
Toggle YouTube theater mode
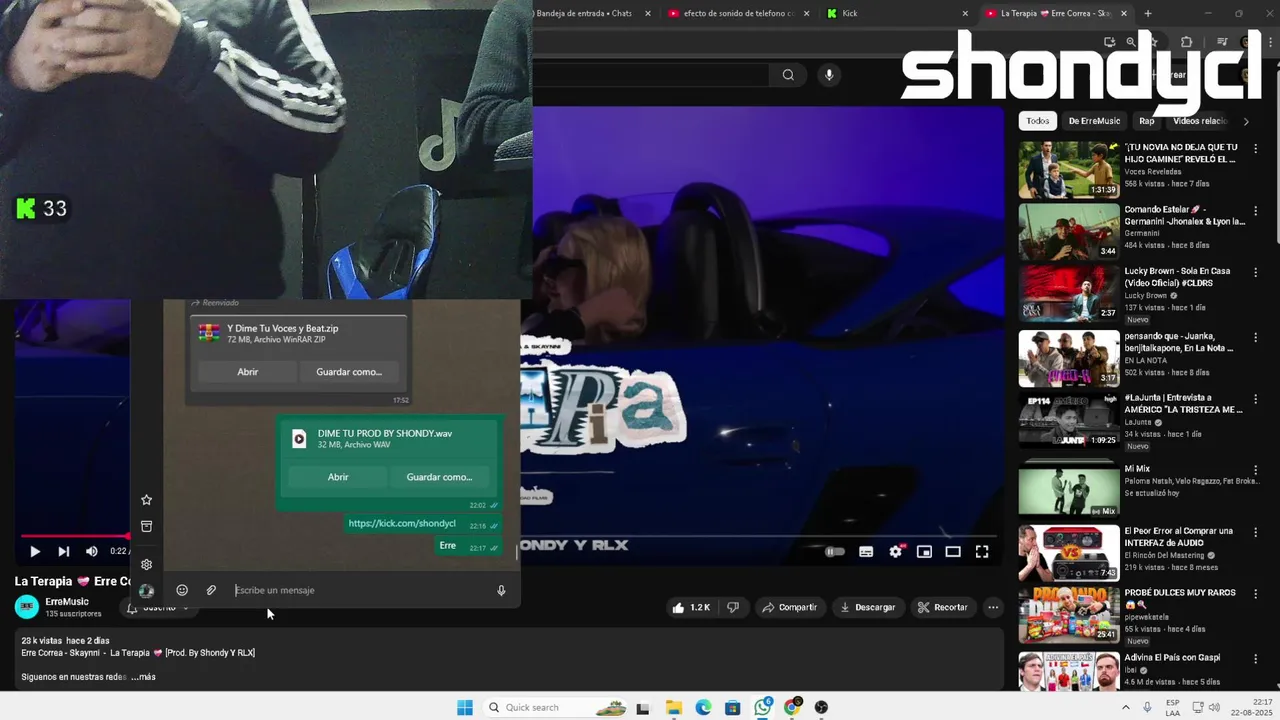tap(953, 551)
